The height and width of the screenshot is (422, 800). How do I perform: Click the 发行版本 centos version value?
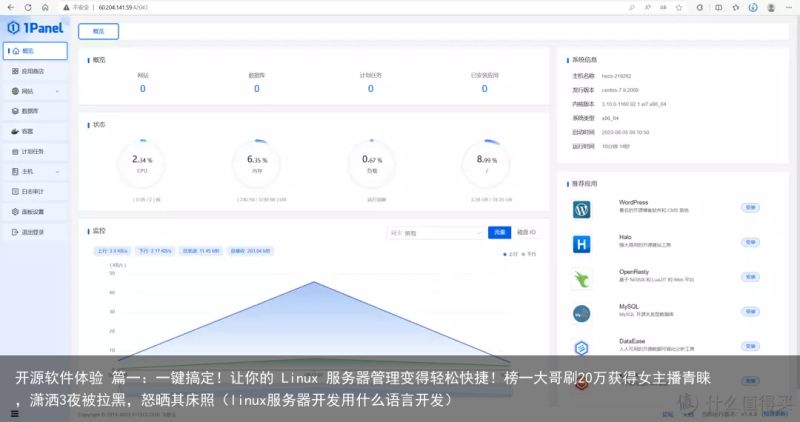620,90
